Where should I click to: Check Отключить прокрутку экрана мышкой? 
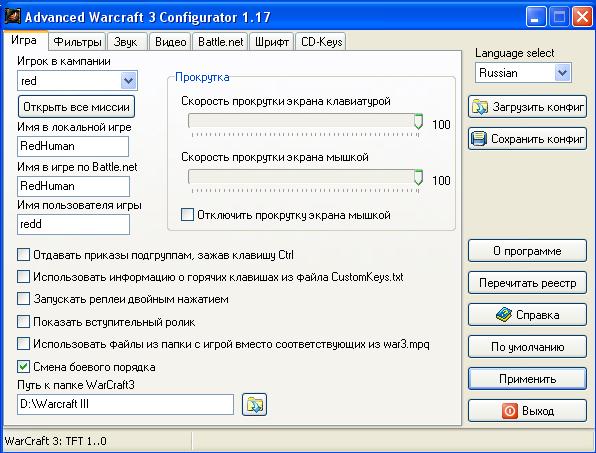pyautogui.click(x=187, y=215)
